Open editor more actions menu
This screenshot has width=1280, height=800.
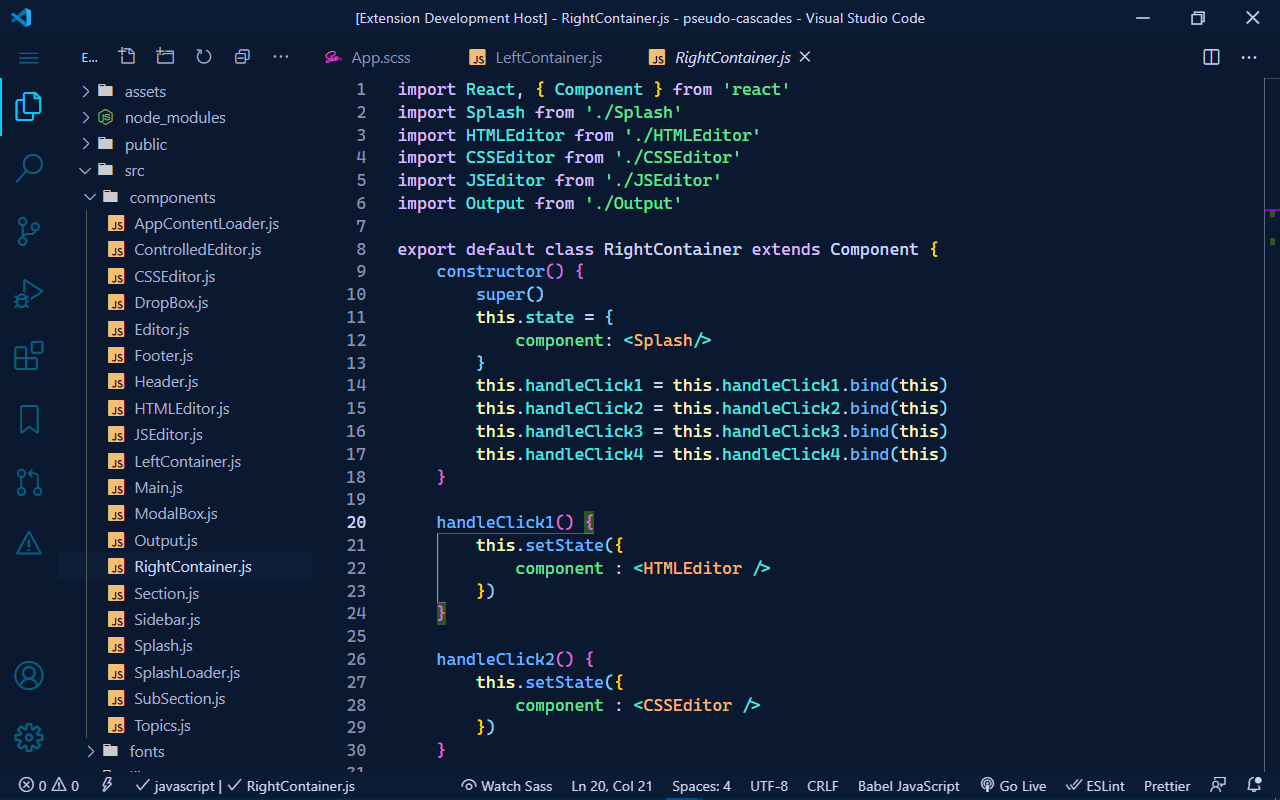[x=1249, y=57]
